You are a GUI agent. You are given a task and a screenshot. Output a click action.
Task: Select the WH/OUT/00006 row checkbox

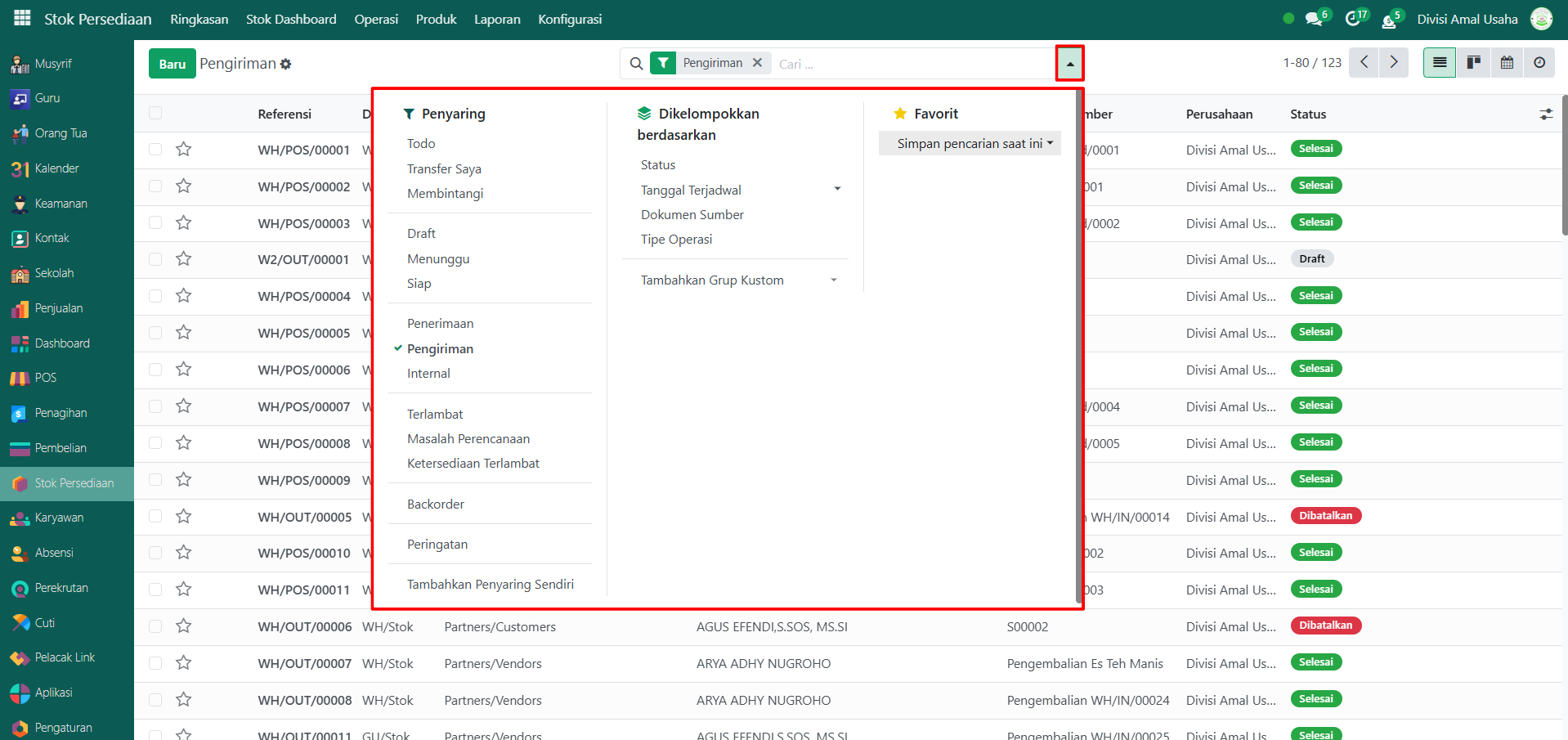click(155, 626)
